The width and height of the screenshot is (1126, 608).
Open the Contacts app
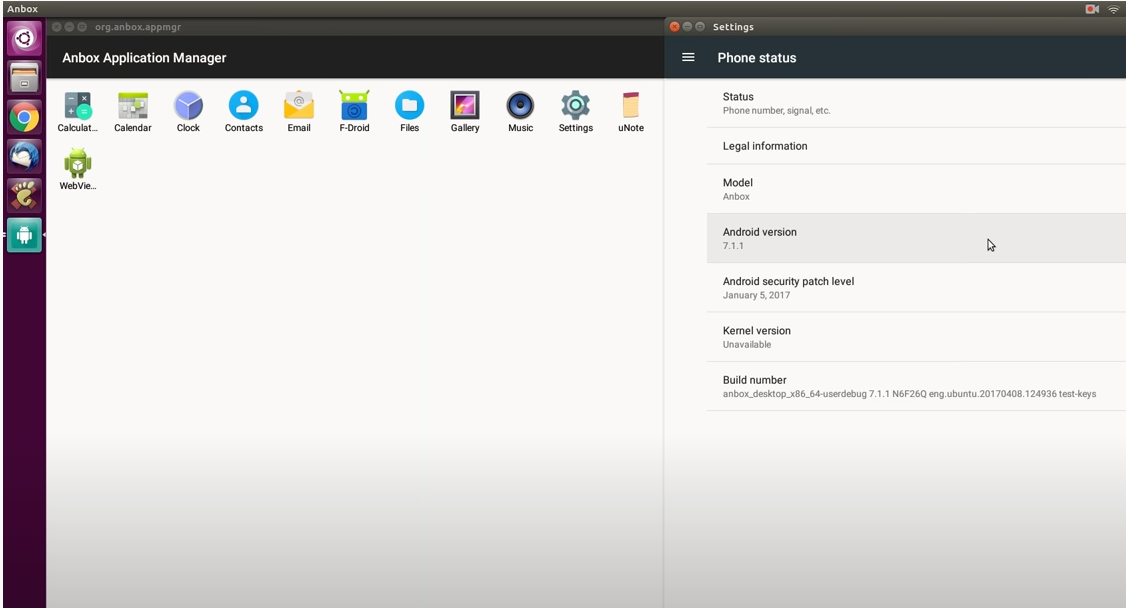point(243,107)
